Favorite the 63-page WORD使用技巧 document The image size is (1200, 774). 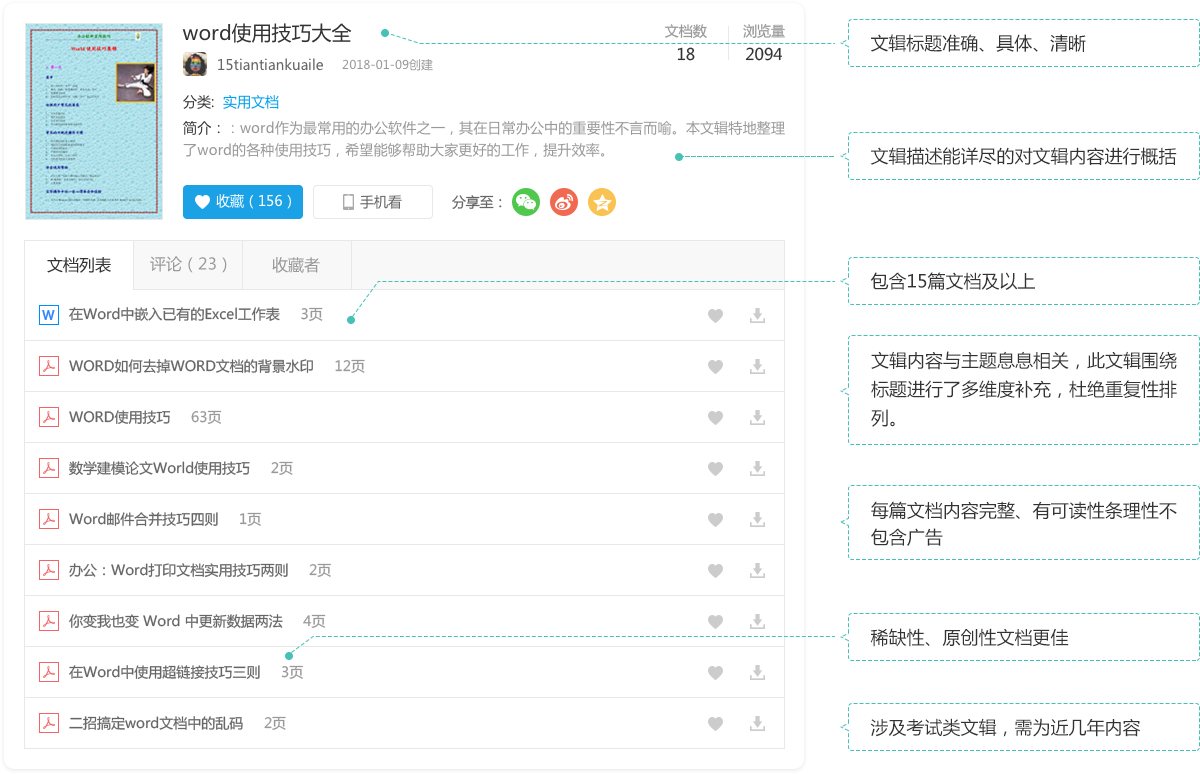pos(715,417)
